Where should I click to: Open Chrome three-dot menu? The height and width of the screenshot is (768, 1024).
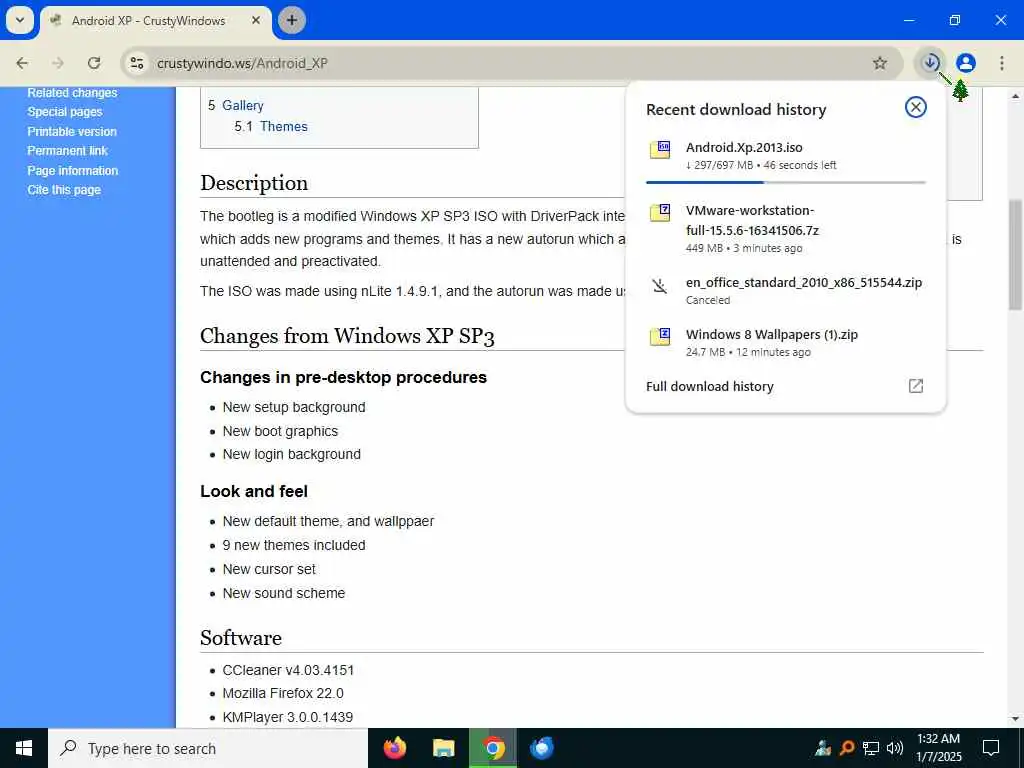[x=1001, y=63]
